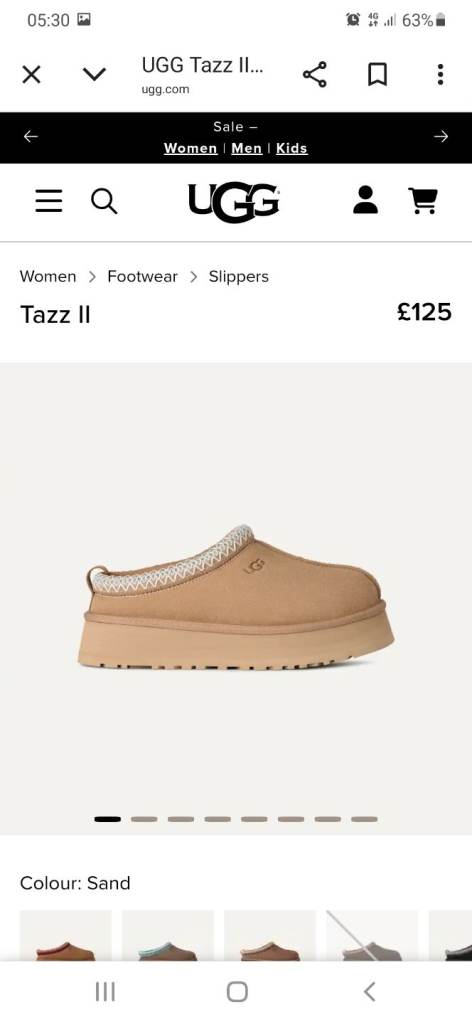
Task: Go to next promo banner arrow
Action: [x=441, y=136]
